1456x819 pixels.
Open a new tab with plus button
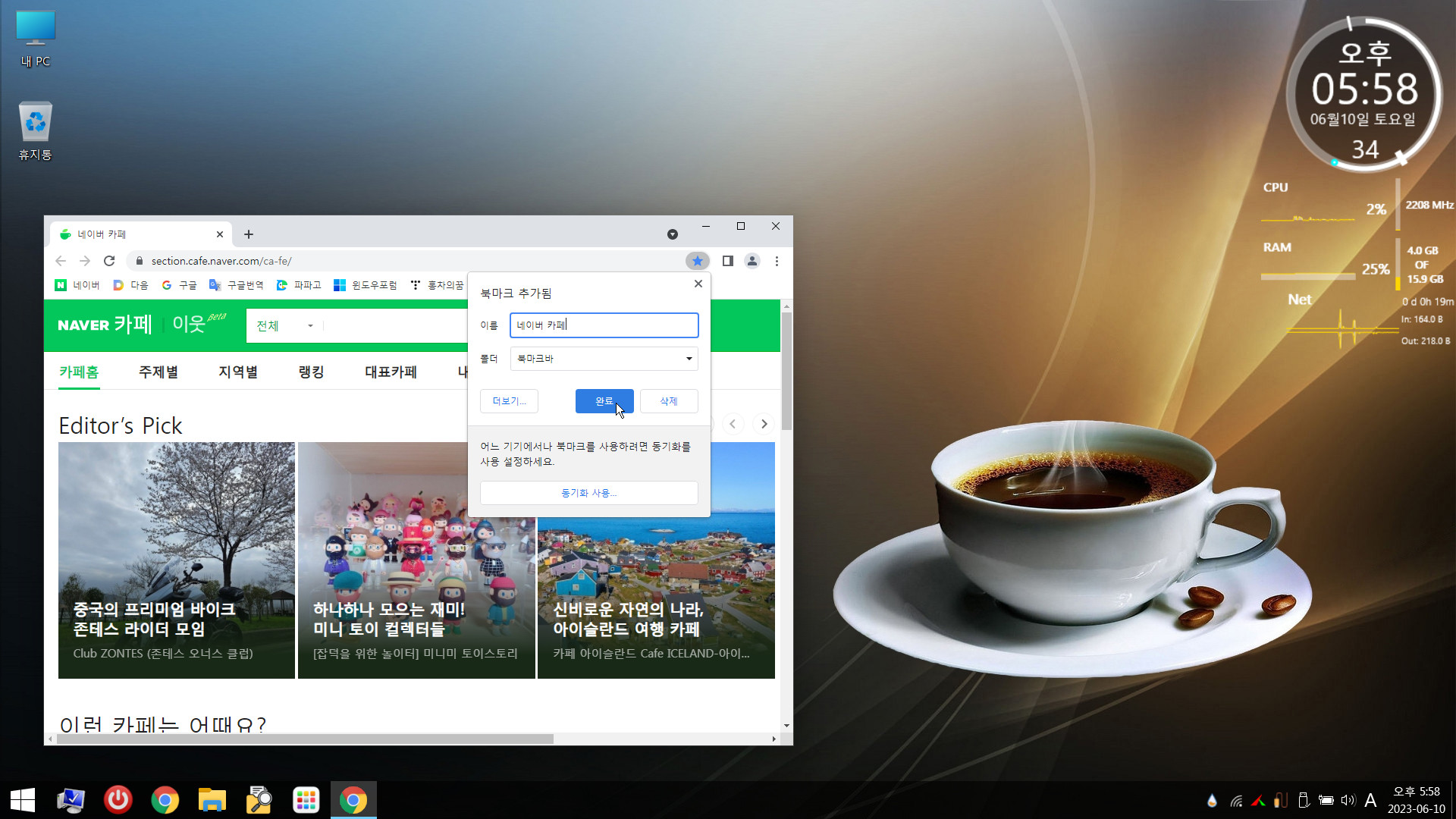tap(249, 234)
